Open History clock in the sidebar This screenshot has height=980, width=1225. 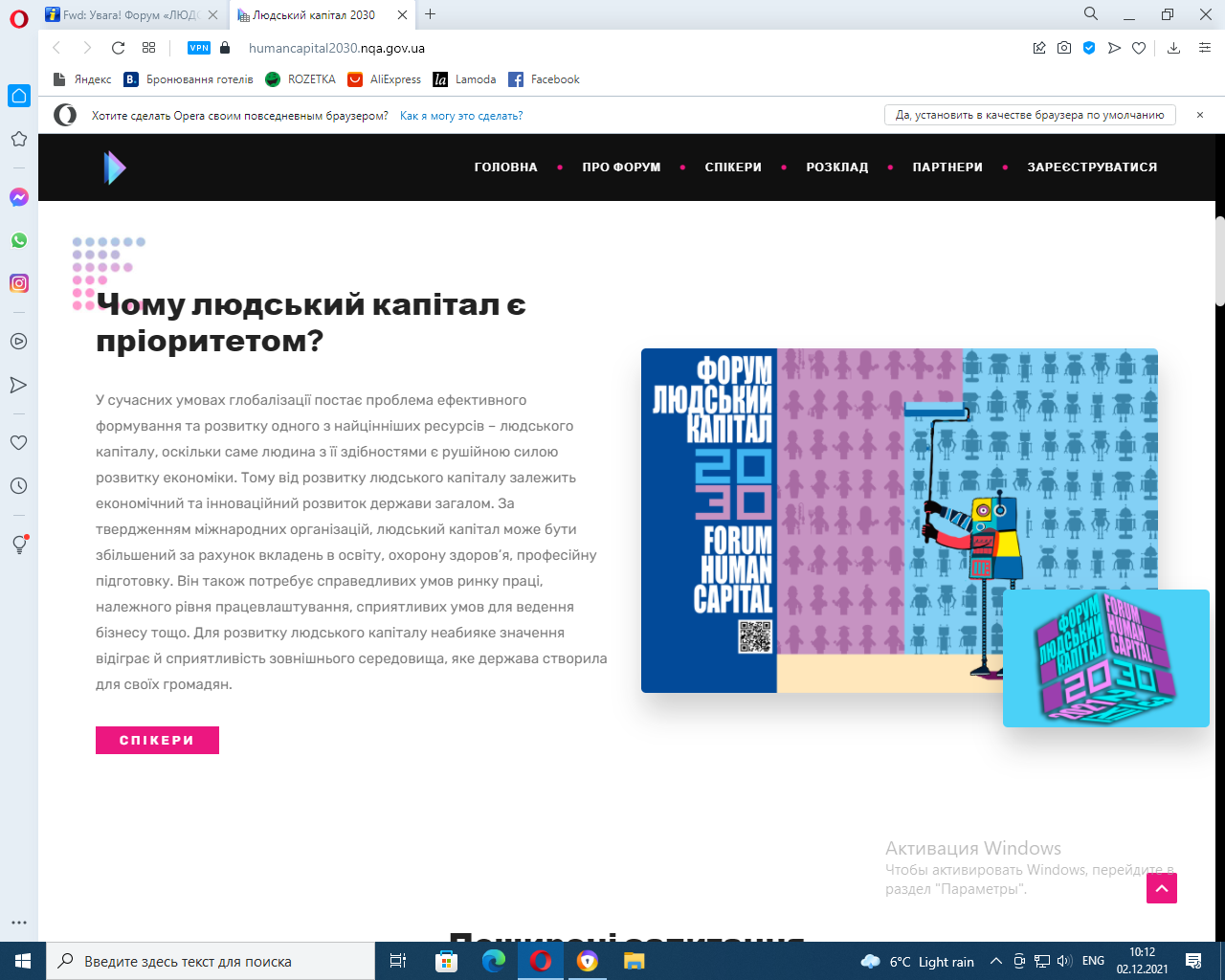[19, 486]
